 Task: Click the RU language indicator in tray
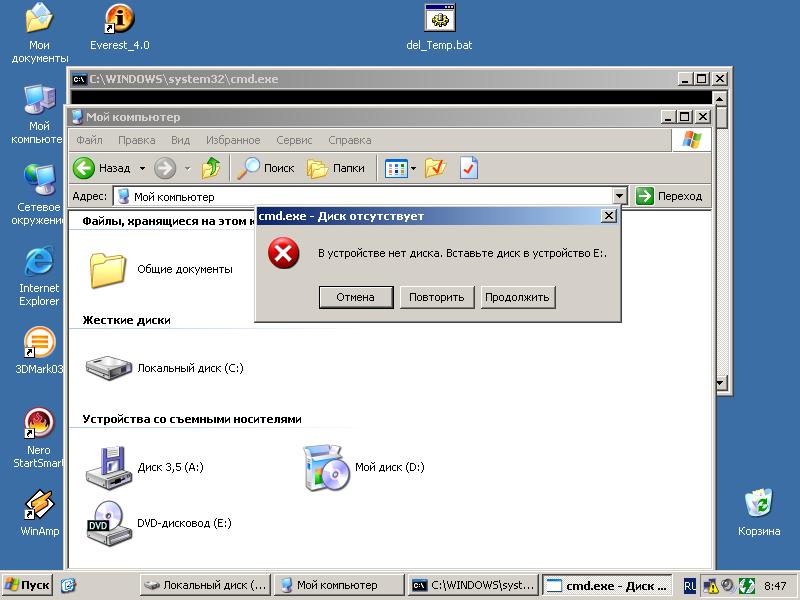(x=689, y=586)
